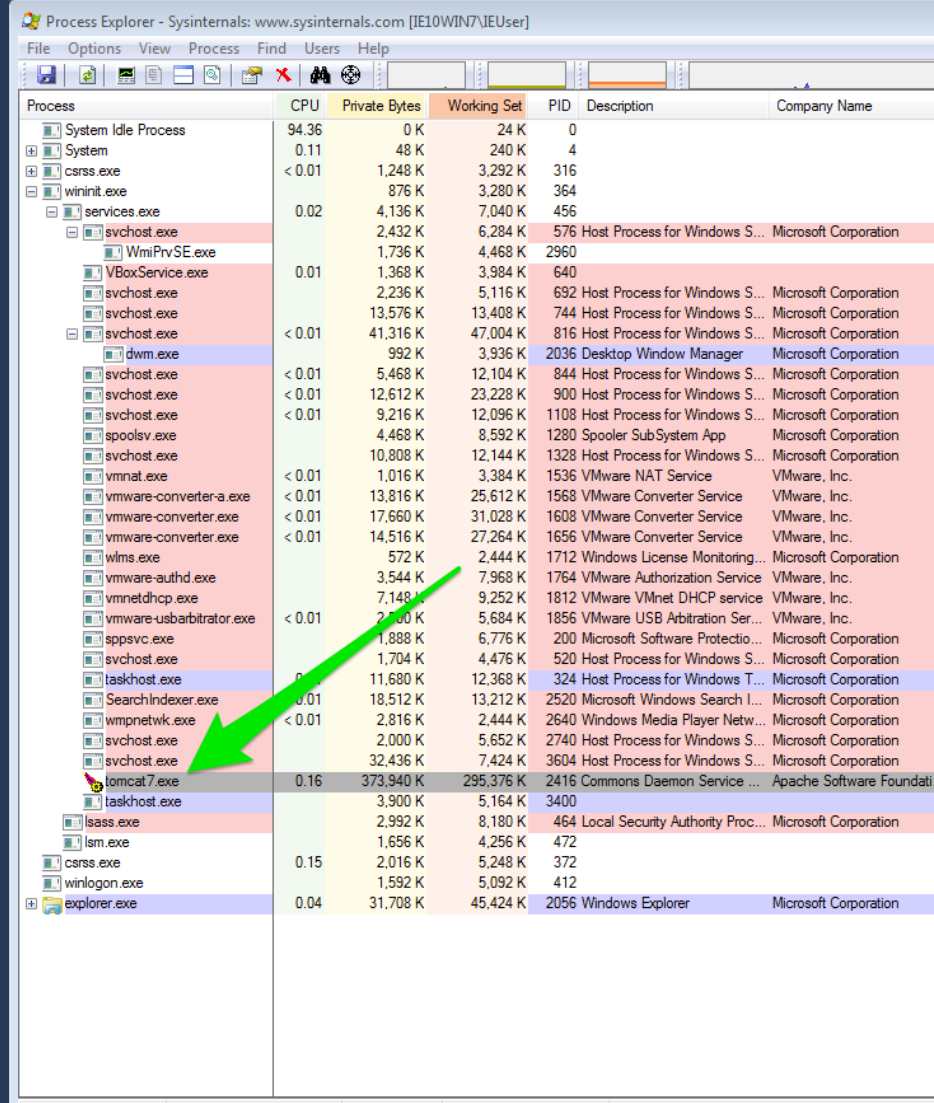Viewport: 934px width, 1103px height.
Task: Open Properties via the toolbar icon
Action: tap(252, 75)
